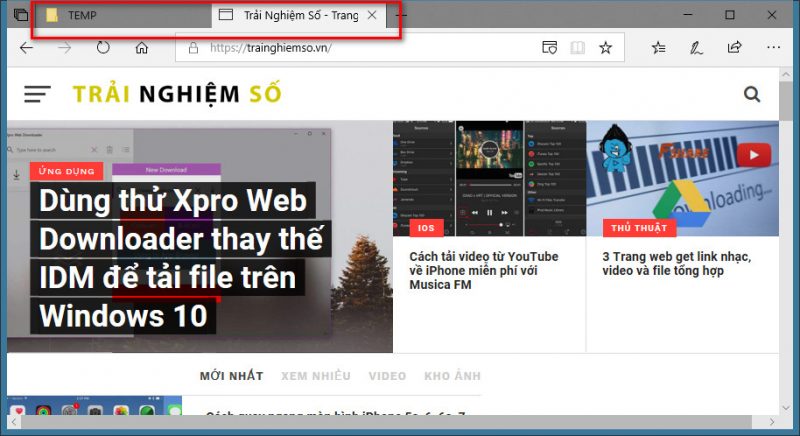Add page to favorites with star
The image size is (800, 436).
click(606, 48)
